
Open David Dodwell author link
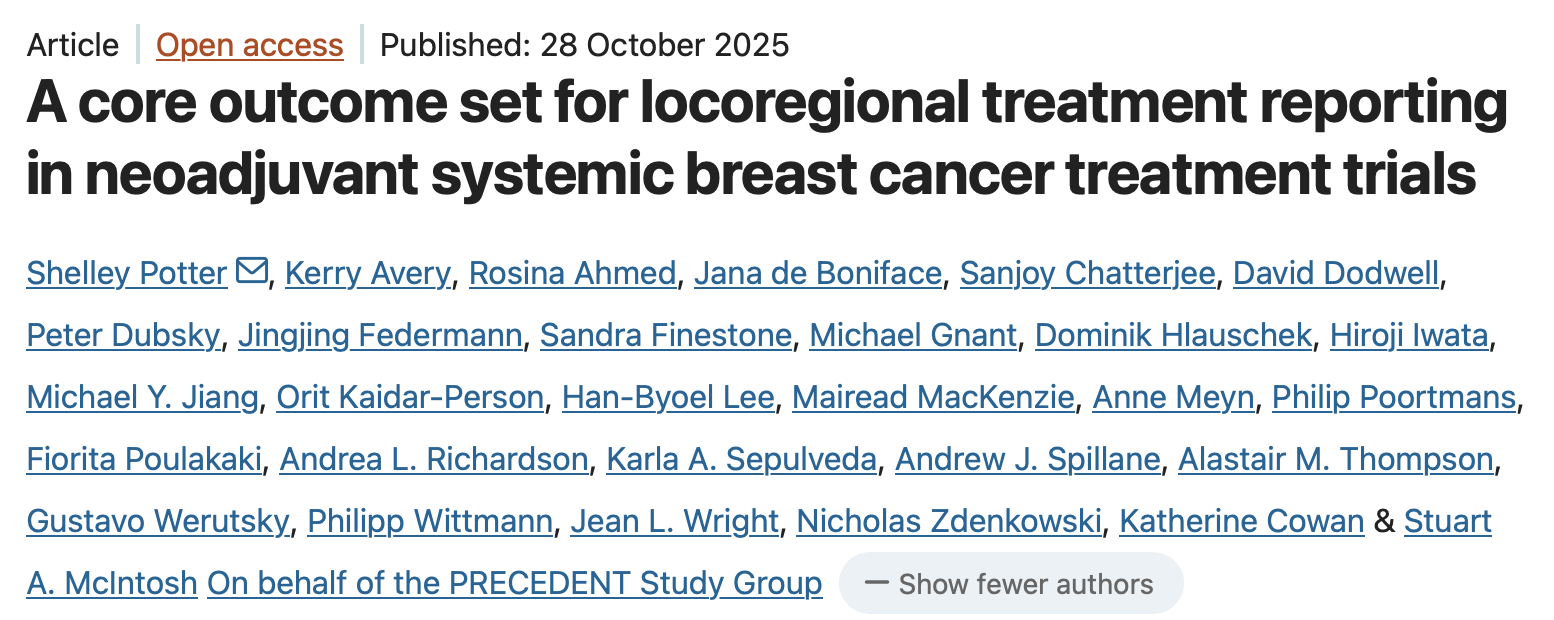pos(1336,273)
